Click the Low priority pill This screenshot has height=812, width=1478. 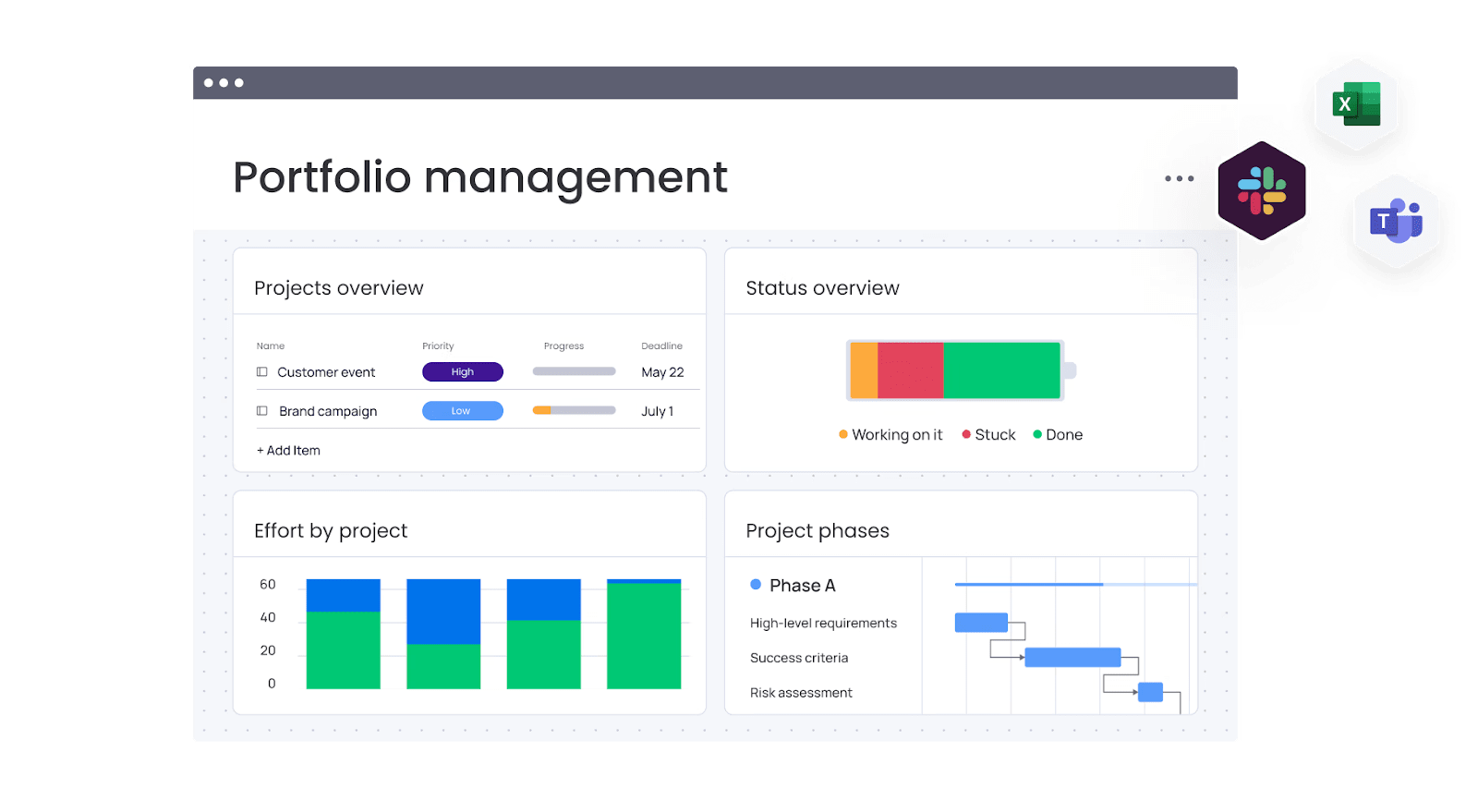[x=463, y=411]
